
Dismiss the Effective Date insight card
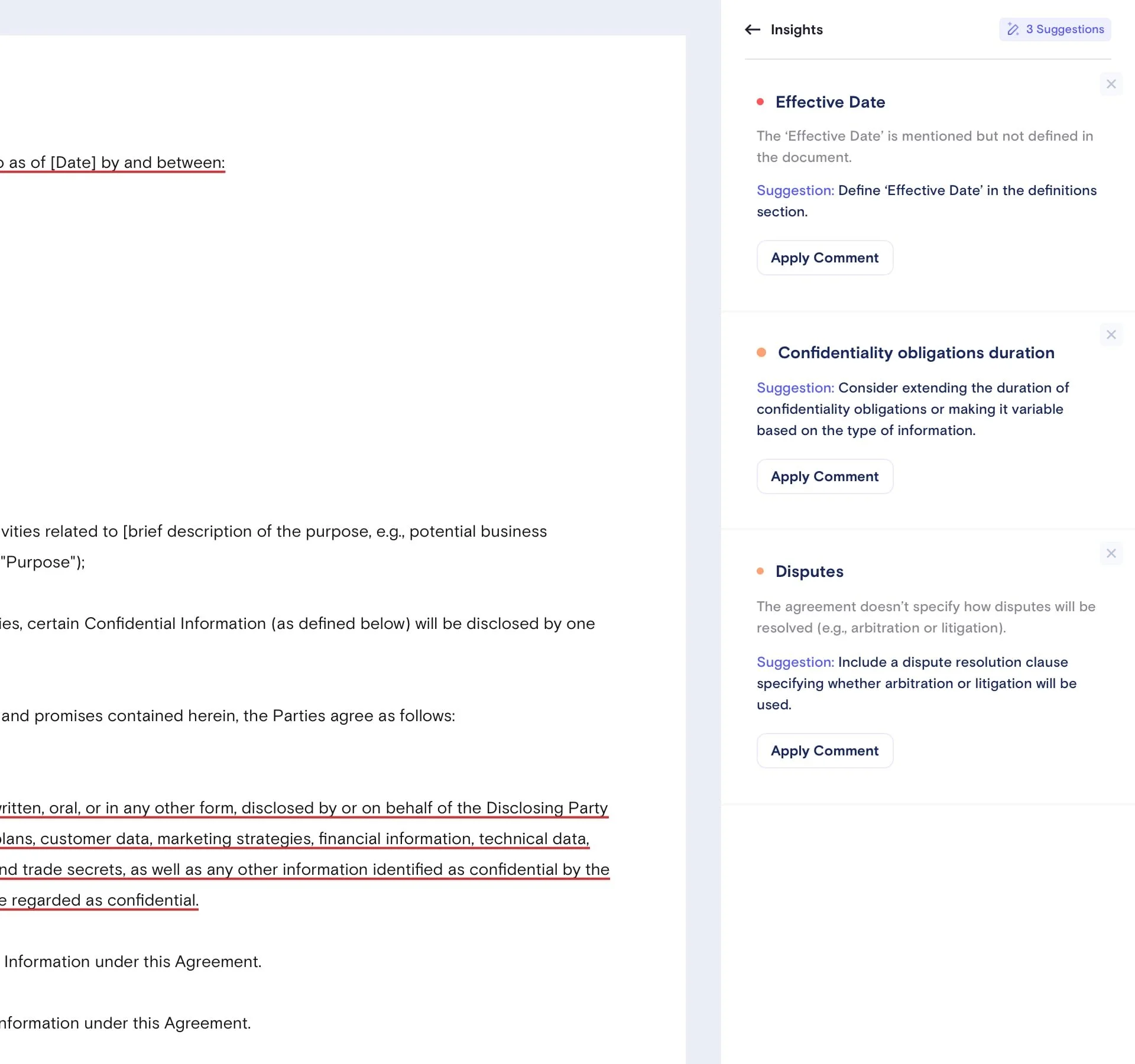tap(1111, 84)
